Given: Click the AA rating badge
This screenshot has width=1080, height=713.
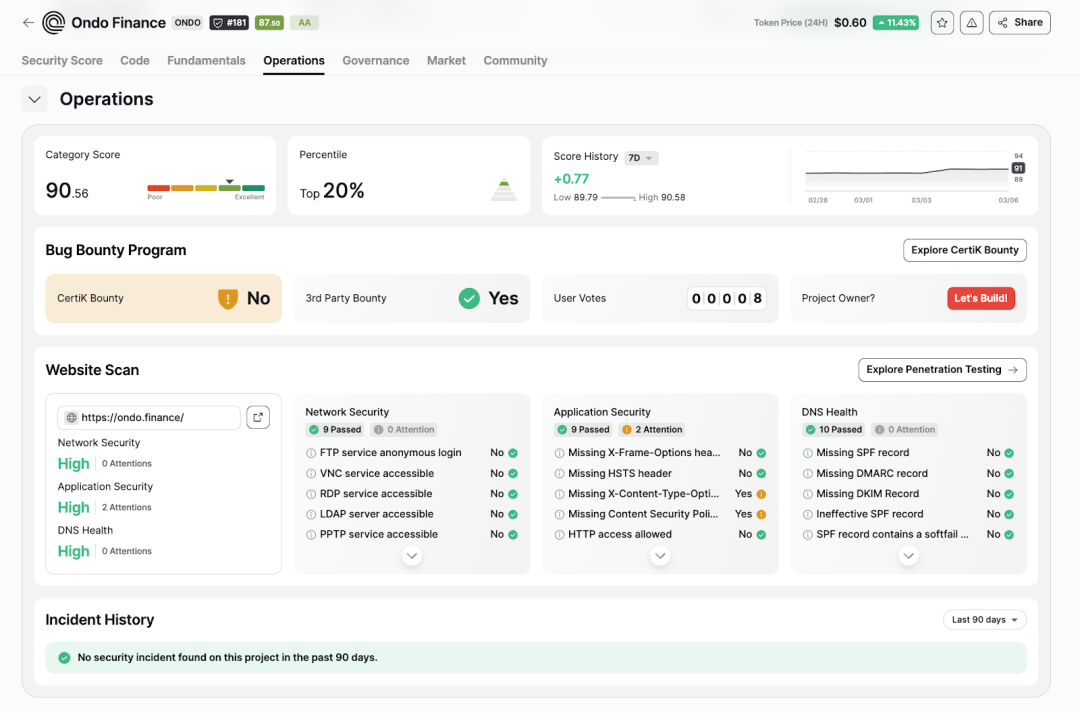Looking at the screenshot, I should pos(304,23).
